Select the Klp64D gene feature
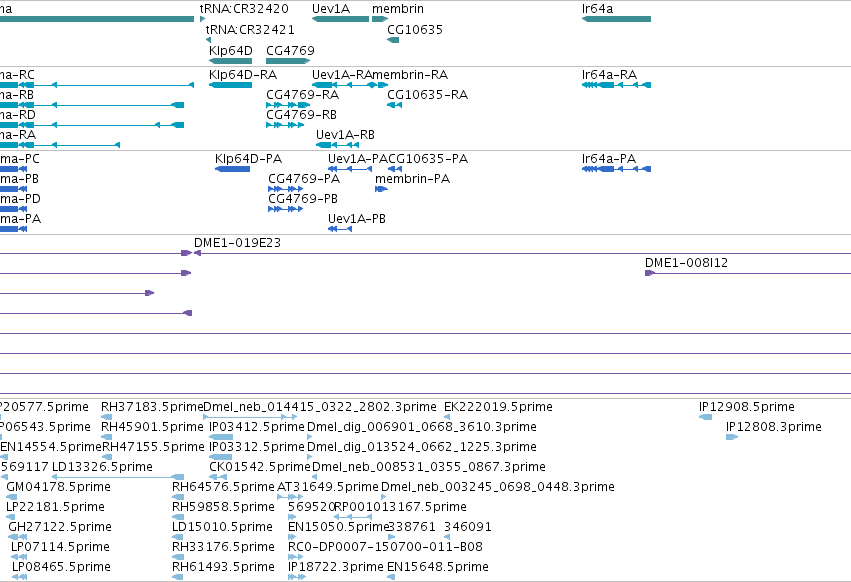The width and height of the screenshot is (851, 582). pos(230,61)
